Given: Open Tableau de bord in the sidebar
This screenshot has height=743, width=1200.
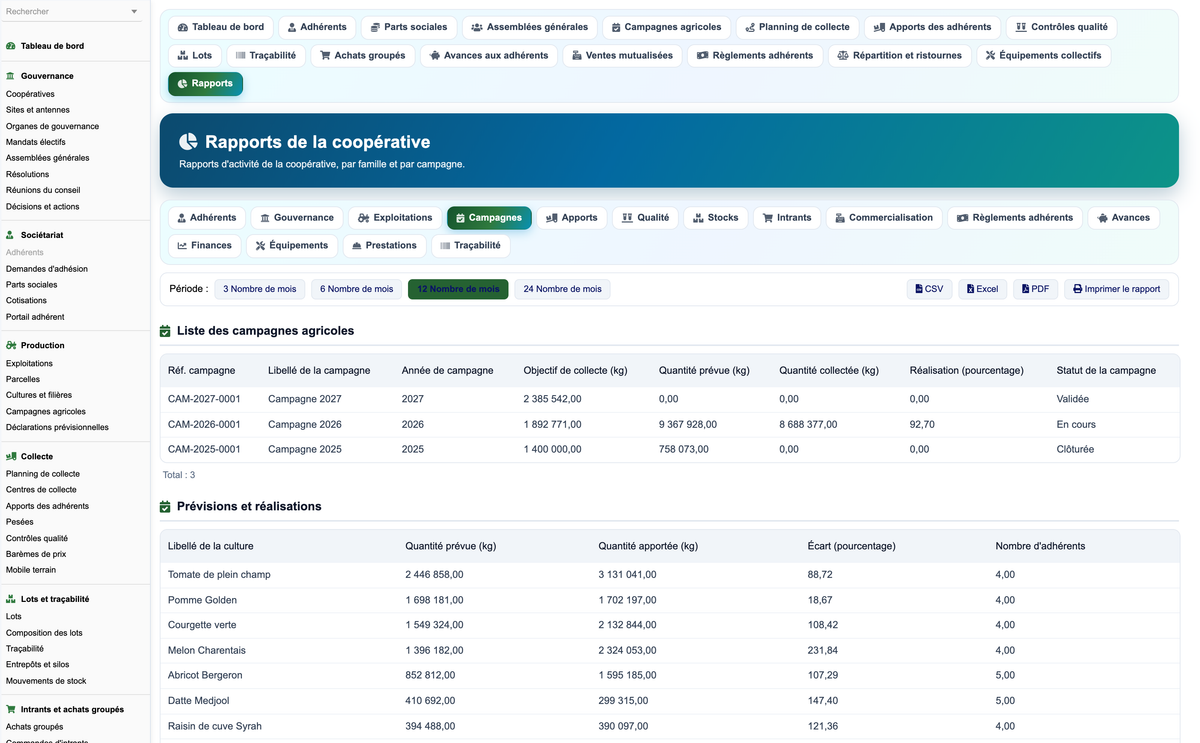Looking at the screenshot, I should [52, 46].
